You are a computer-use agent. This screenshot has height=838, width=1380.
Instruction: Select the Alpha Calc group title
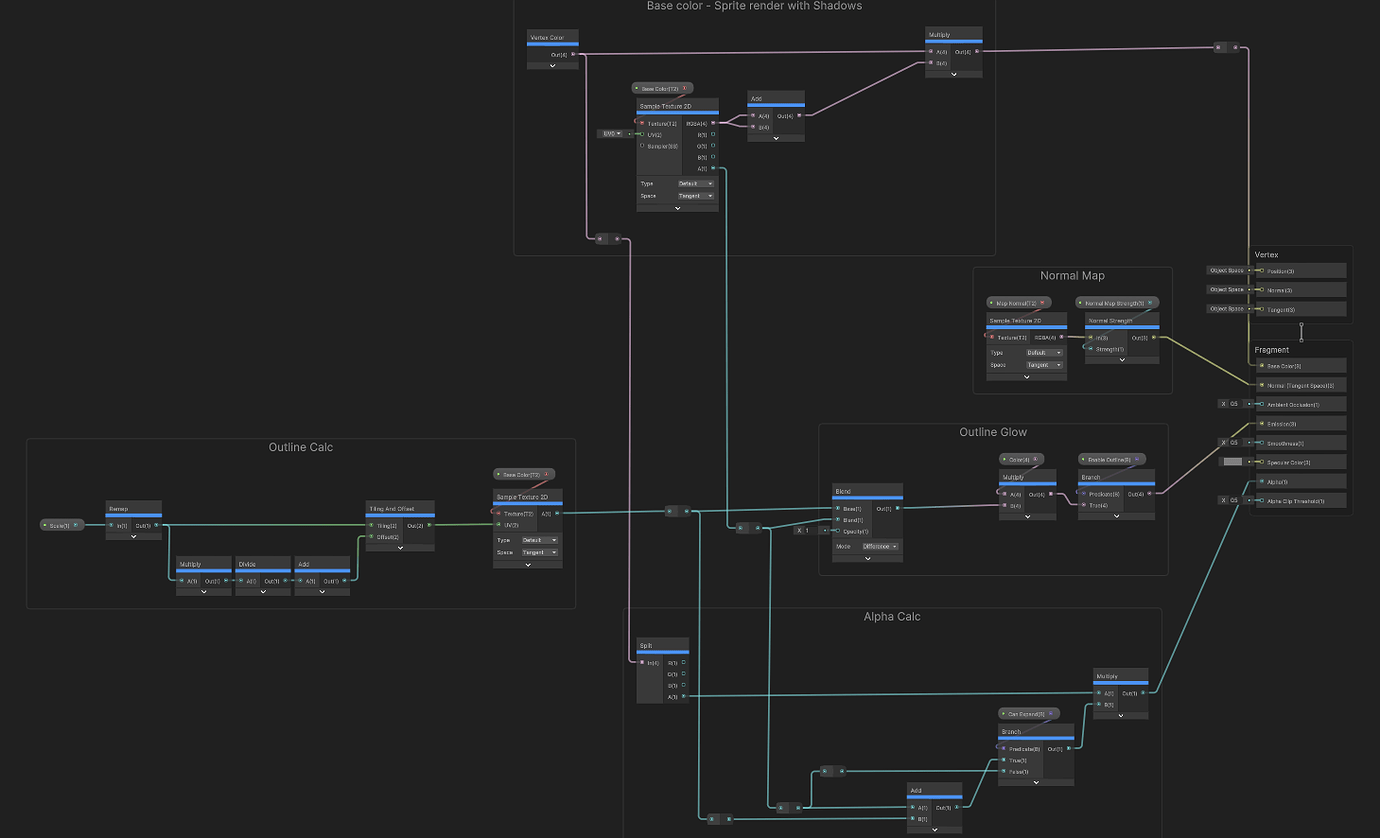(x=892, y=617)
